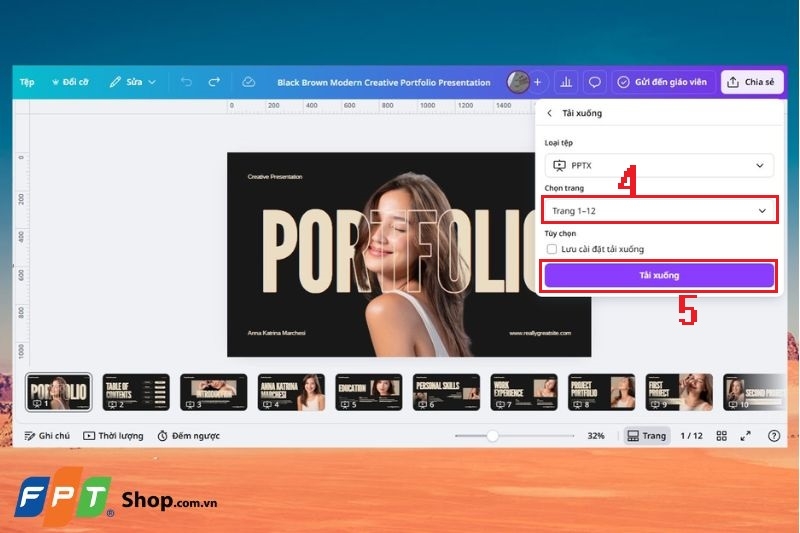Open the Ghi chú notes panel
This screenshot has width=800, height=533.
[47, 436]
